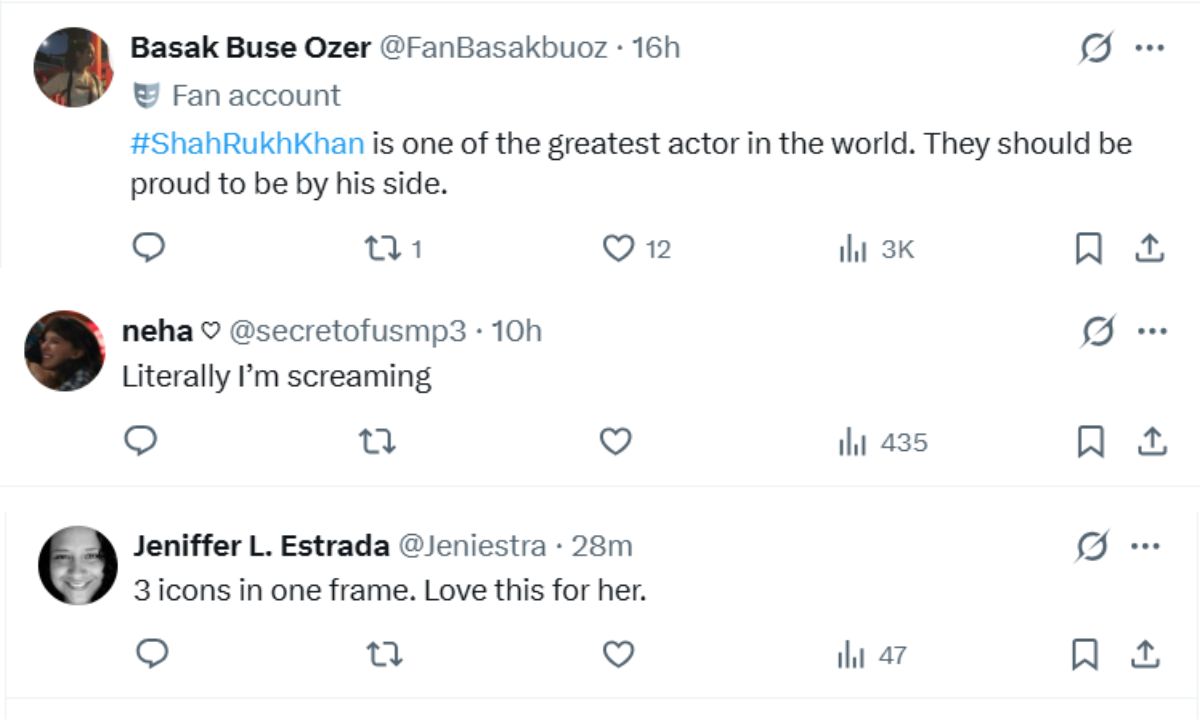Open neha's profile picture
This screenshot has height=720, width=1200.
(x=64, y=350)
